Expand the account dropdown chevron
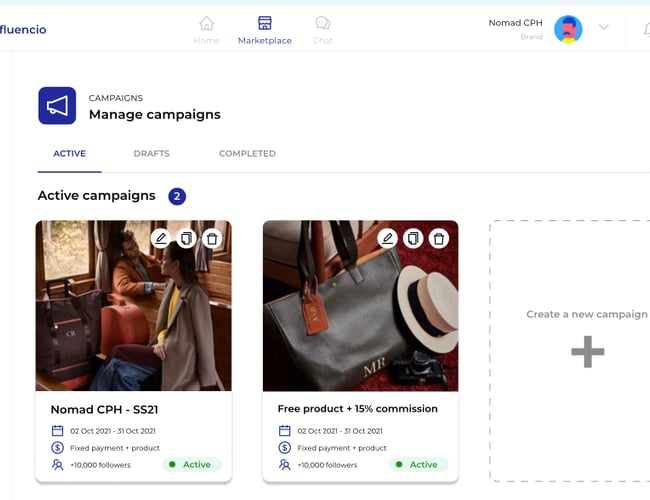Image resolution: width=650 pixels, height=500 pixels. (x=604, y=27)
